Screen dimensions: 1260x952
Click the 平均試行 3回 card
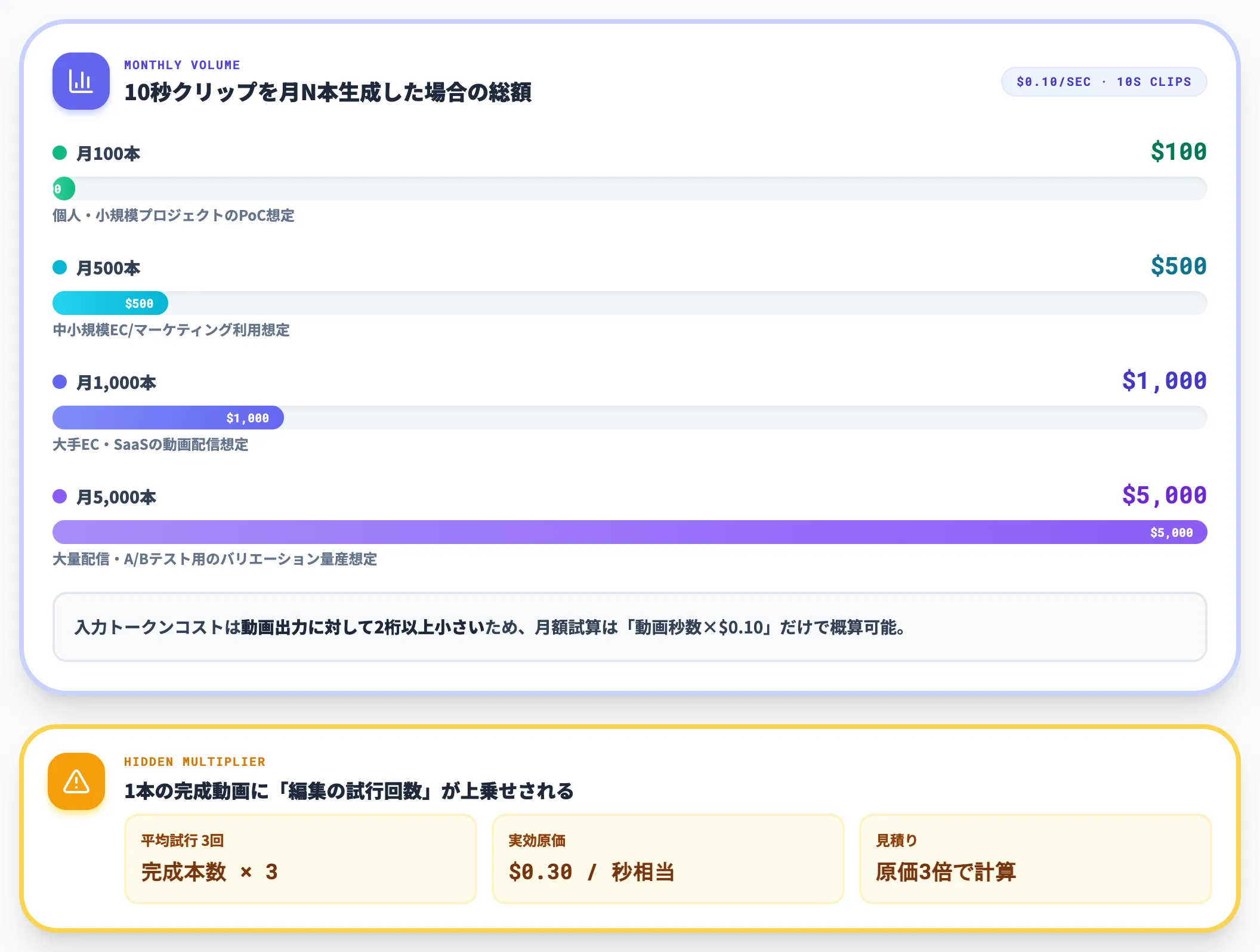(301, 859)
